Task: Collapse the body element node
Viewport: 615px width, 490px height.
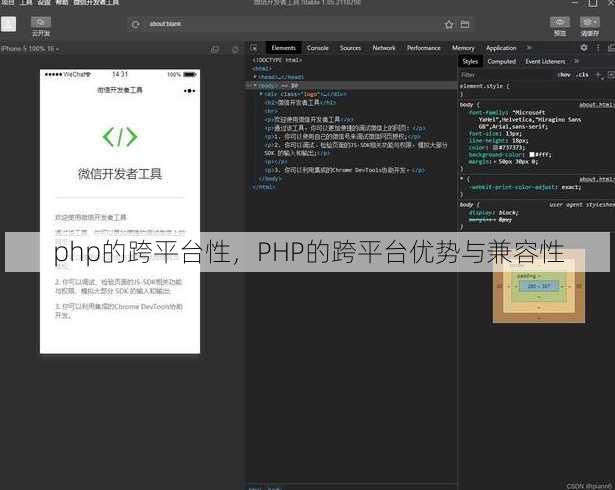Action: point(255,85)
